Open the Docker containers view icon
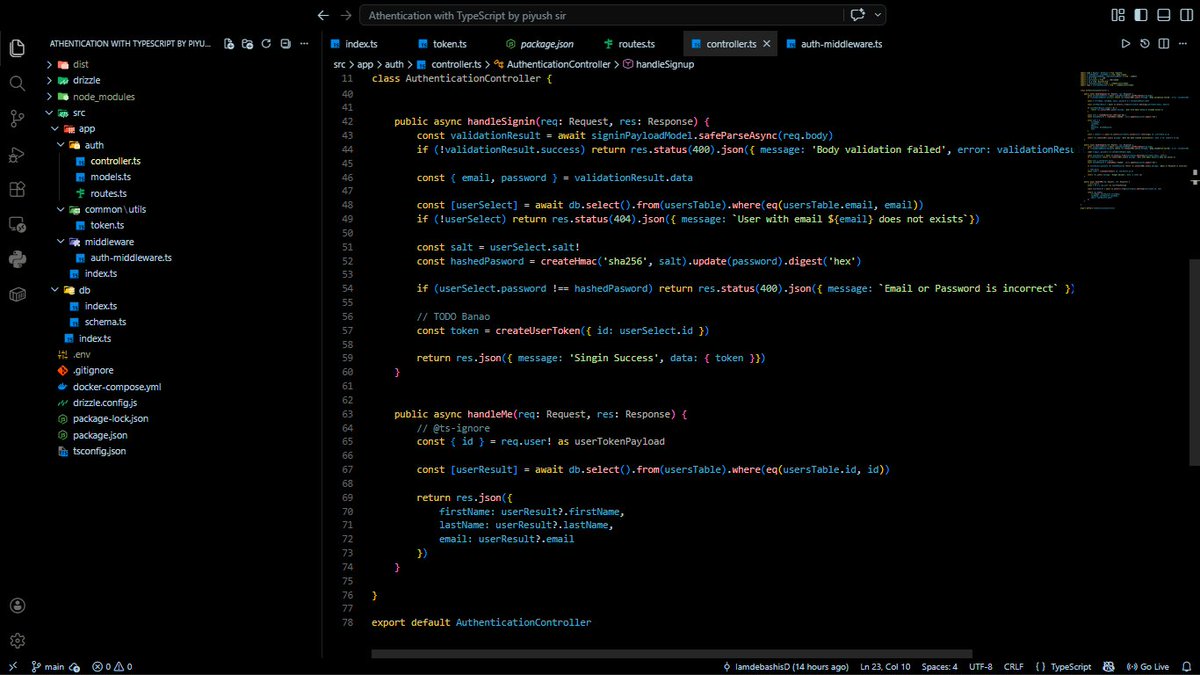1200x675 pixels. [x=17, y=294]
